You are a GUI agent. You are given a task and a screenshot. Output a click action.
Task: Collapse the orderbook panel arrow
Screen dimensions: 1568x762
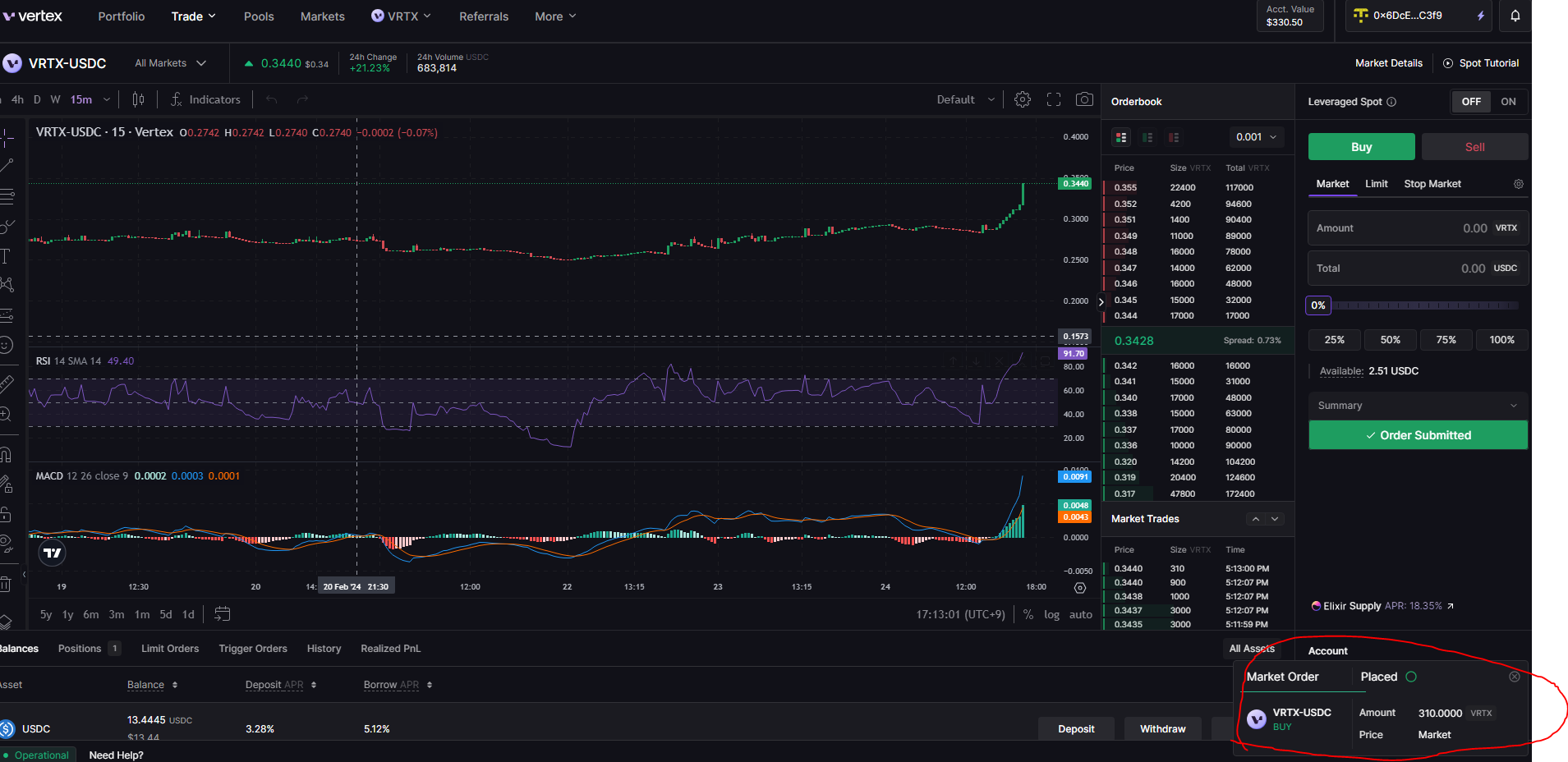(1101, 302)
